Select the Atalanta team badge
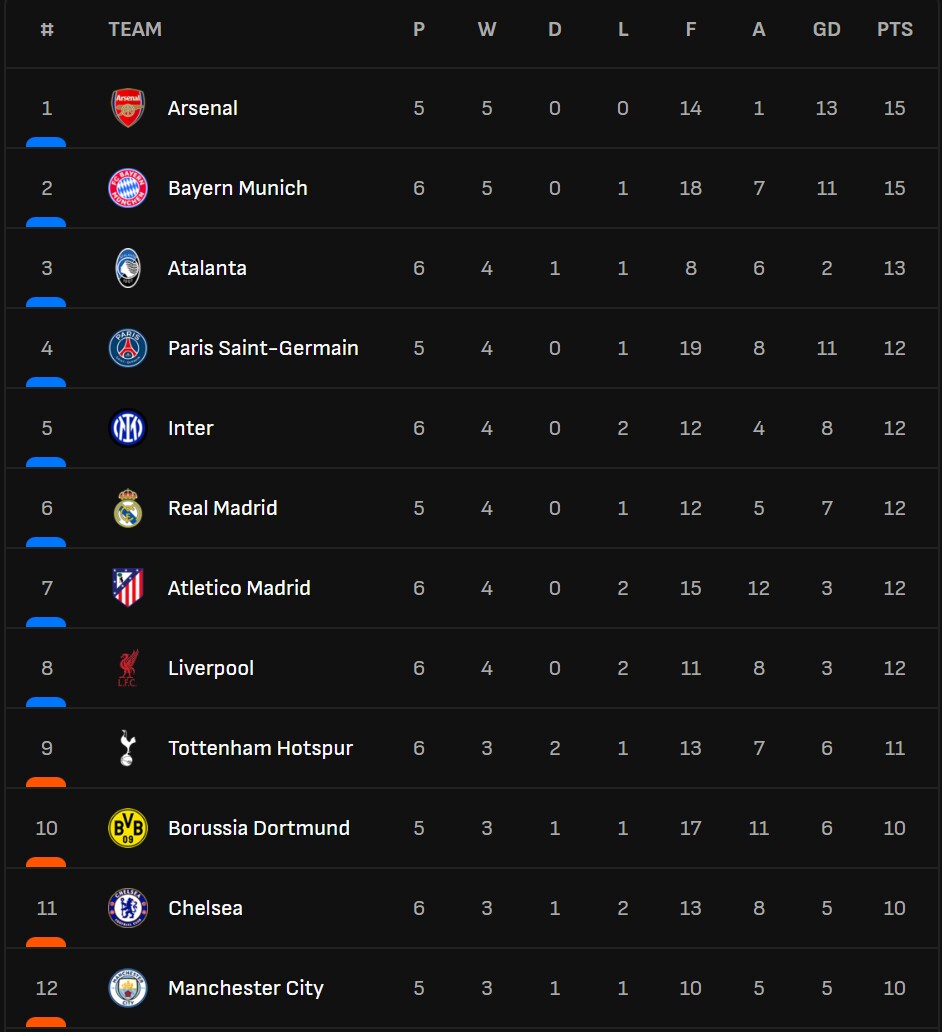Screen dimensions: 942x1032 pyautogui.click(x=128, y=268)
